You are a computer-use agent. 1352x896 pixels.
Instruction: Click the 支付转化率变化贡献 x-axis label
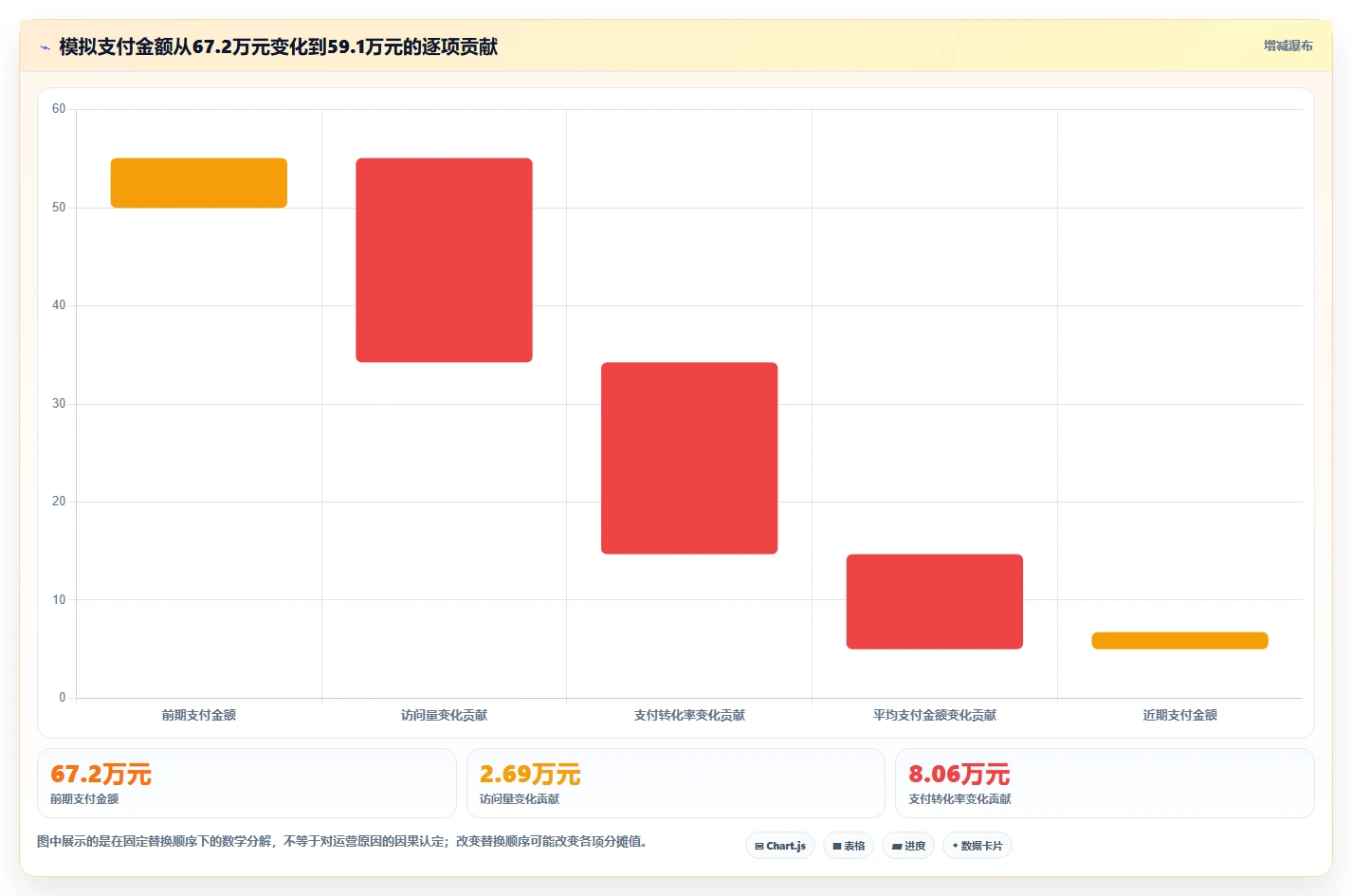(689, 715)
